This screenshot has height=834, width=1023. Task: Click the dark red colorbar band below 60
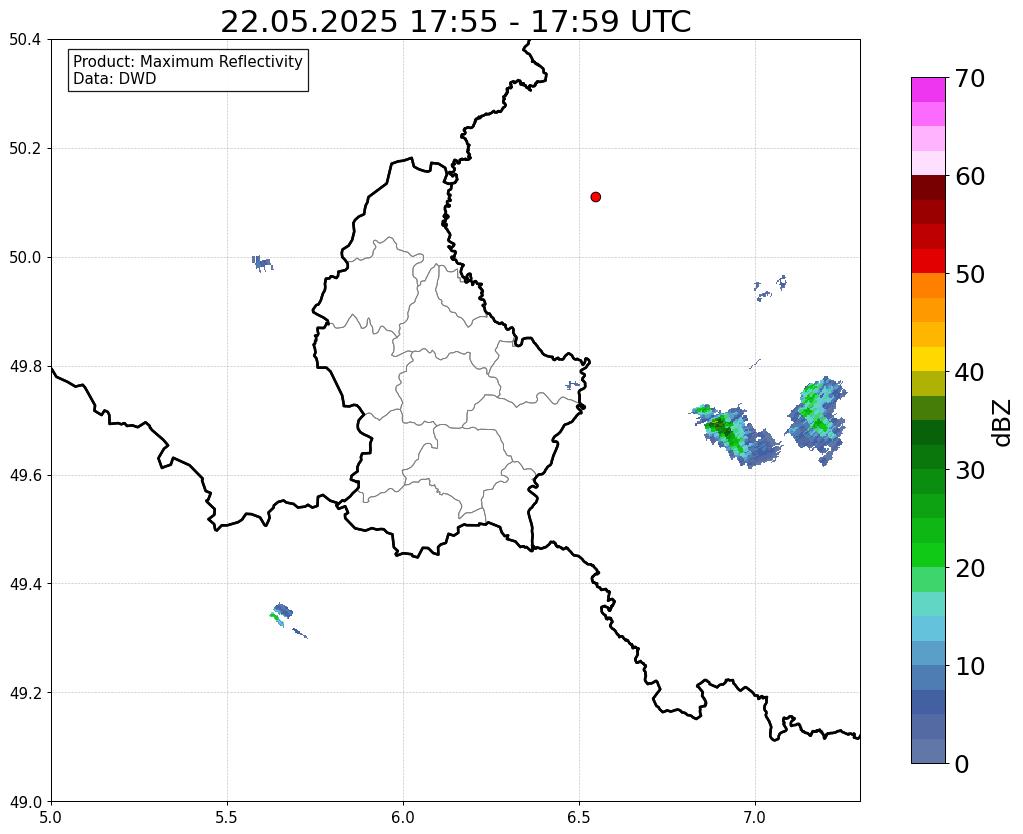pyautogui.click(x=928, y=187)
